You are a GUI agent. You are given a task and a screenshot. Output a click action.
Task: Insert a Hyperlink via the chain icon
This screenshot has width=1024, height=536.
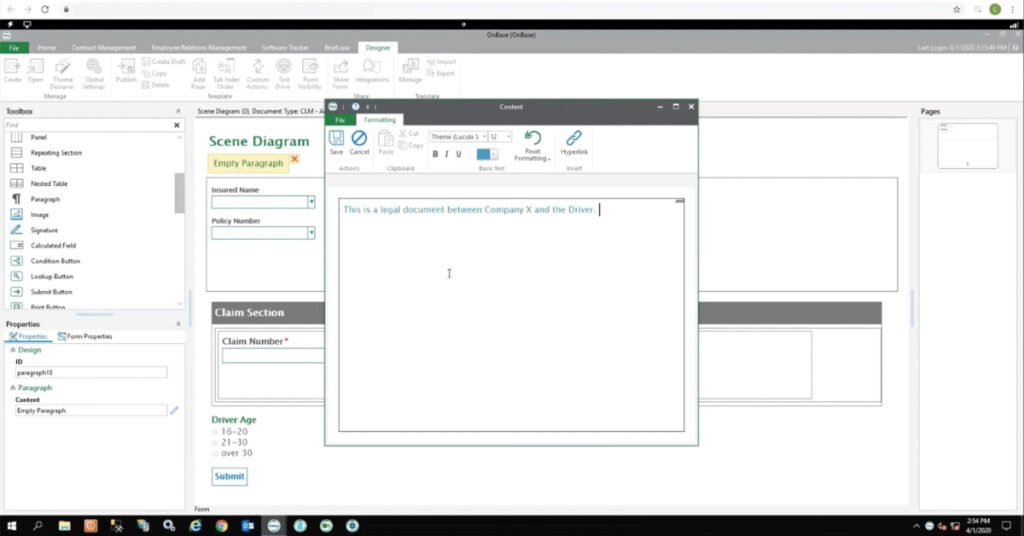(574, 140)
